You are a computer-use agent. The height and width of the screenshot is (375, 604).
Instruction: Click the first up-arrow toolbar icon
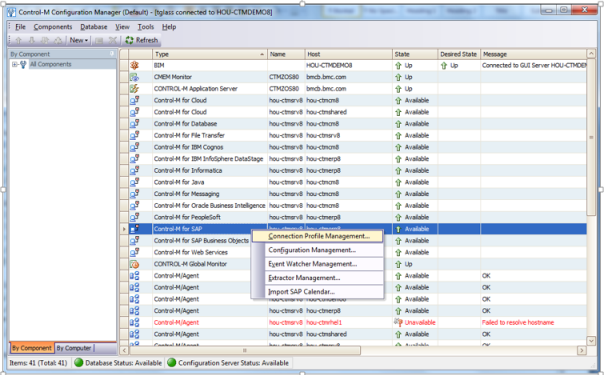18,40
